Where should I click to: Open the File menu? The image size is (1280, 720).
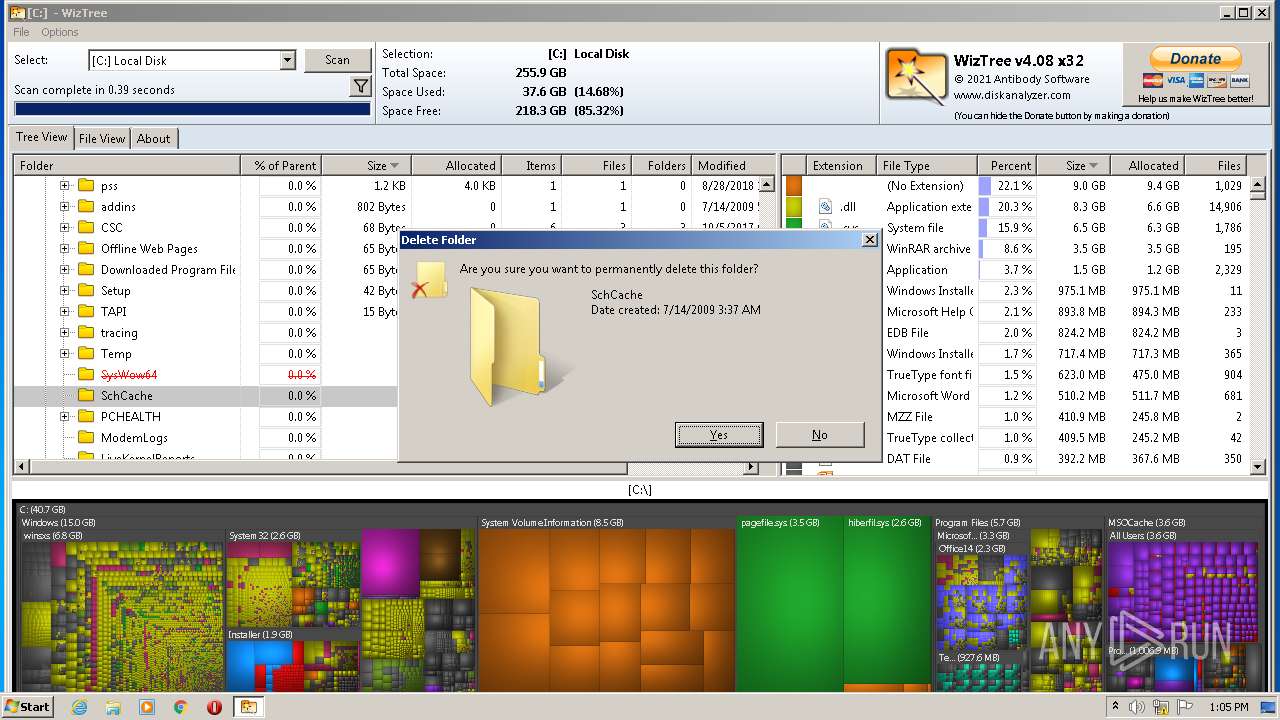click(x=21, y=32)
